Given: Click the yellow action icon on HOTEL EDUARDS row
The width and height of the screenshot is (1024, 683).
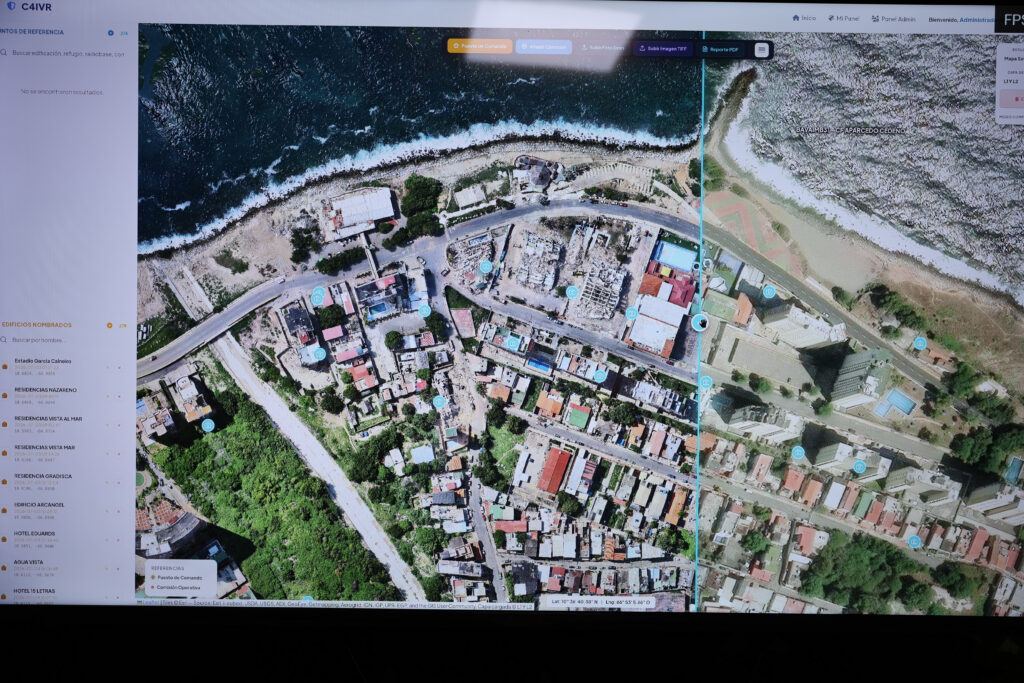Looking at the screenshot, I should point(108,540).
